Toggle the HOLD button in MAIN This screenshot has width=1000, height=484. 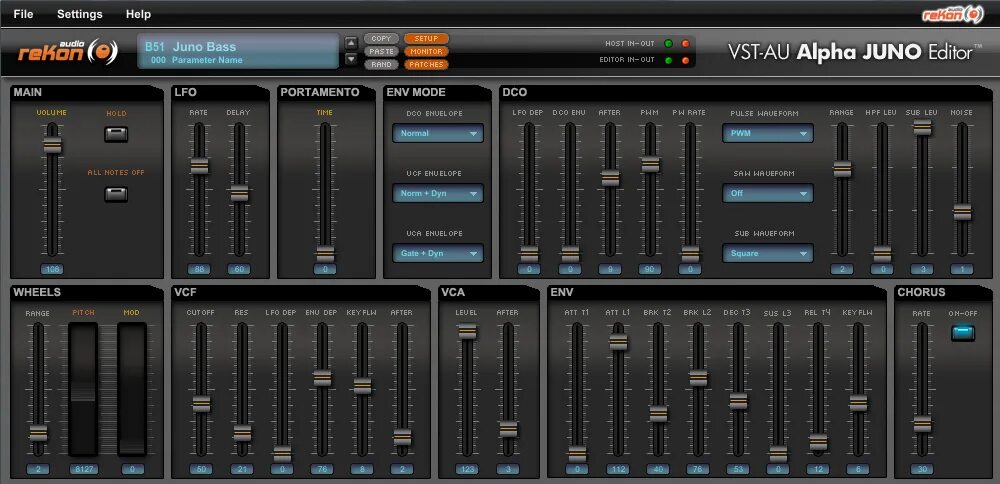click(x=116, y=135)
